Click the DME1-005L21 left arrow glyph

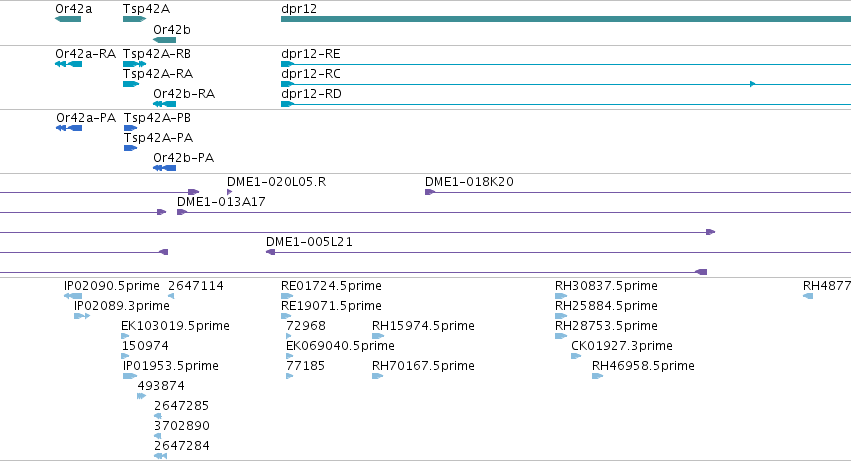pyautogui.click(x=270, y=252)
